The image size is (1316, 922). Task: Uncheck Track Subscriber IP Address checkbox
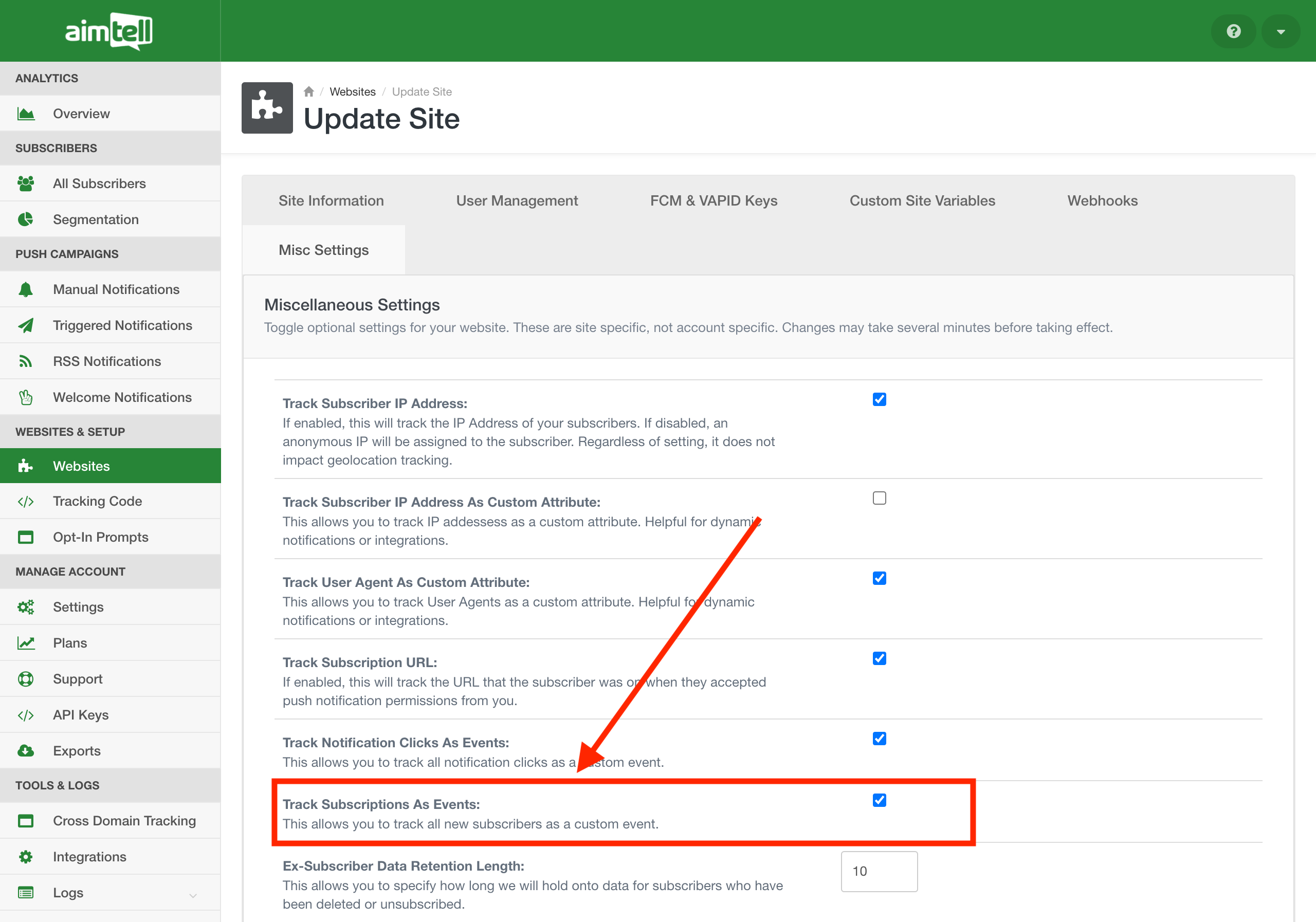coord(879,399)
